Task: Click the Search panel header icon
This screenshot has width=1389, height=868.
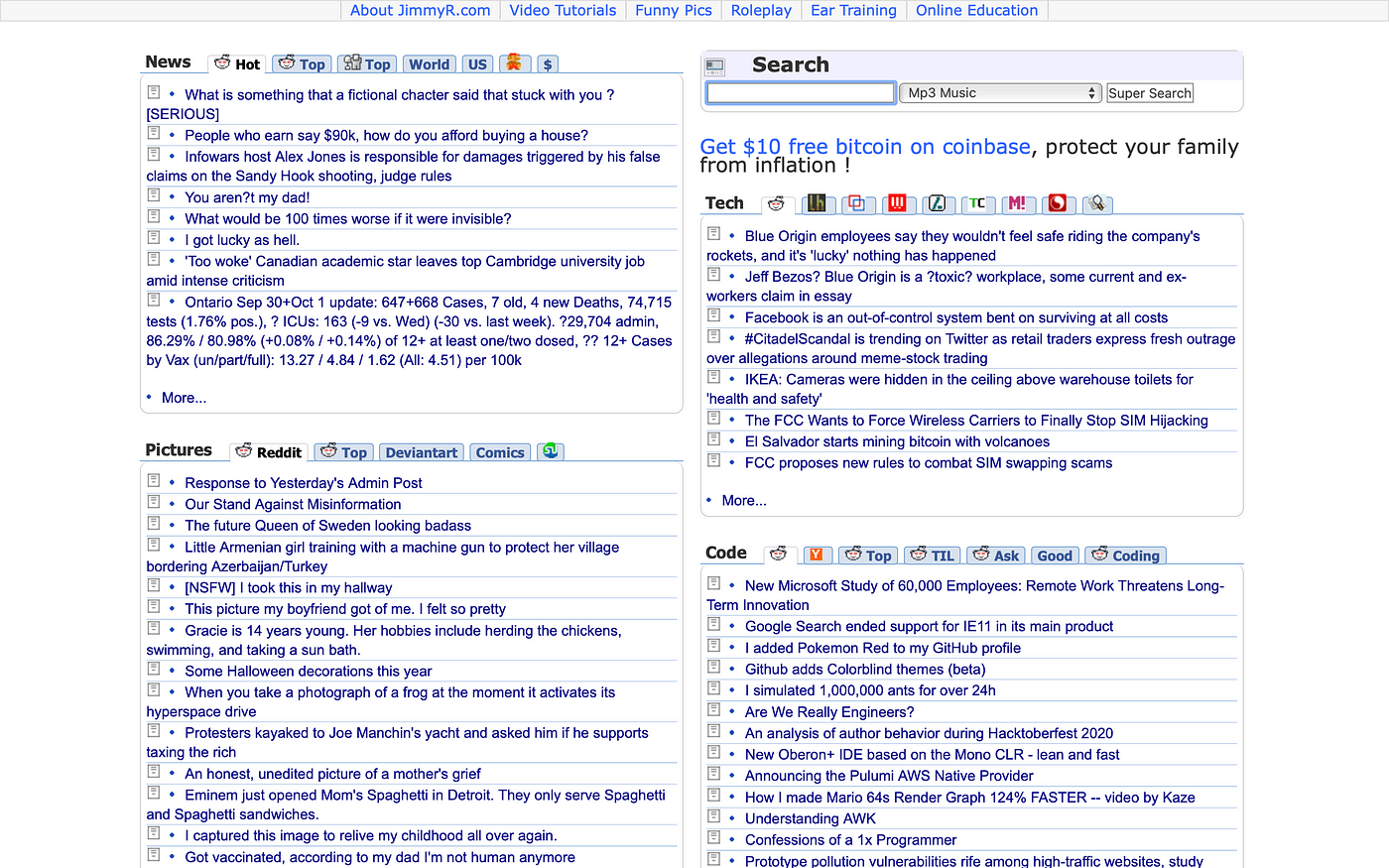Action: click(x=714, y=66)
